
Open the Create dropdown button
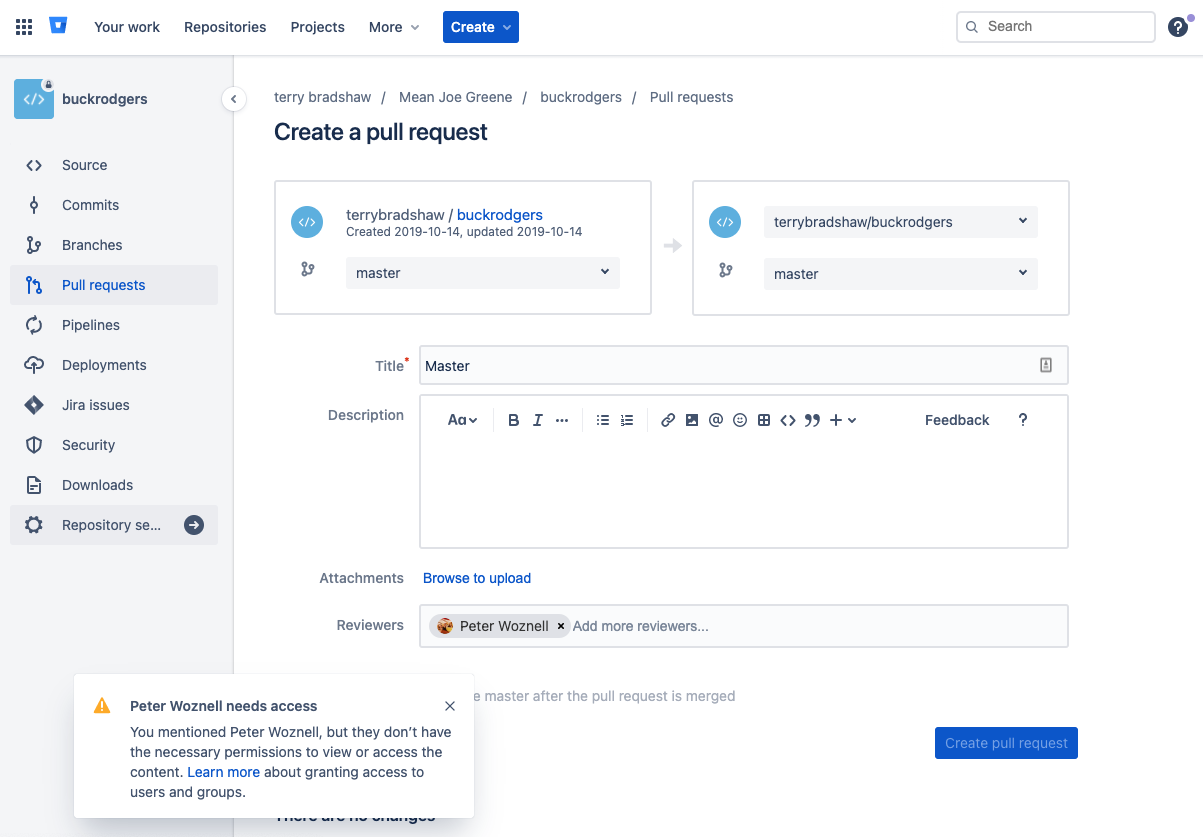pyautogui.click(x=481, y=27)
